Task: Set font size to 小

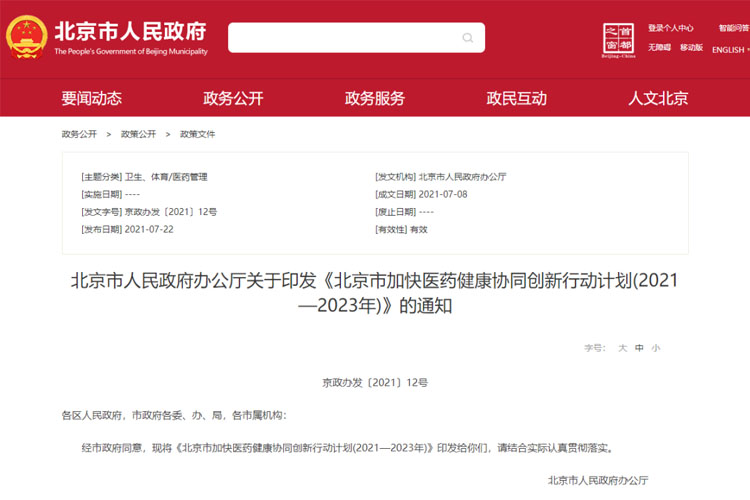Action: click(x=656, y=348)
